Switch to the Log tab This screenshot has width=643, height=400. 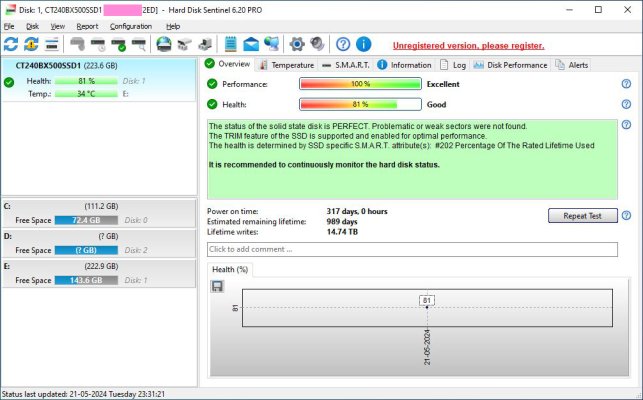[453, 65]
